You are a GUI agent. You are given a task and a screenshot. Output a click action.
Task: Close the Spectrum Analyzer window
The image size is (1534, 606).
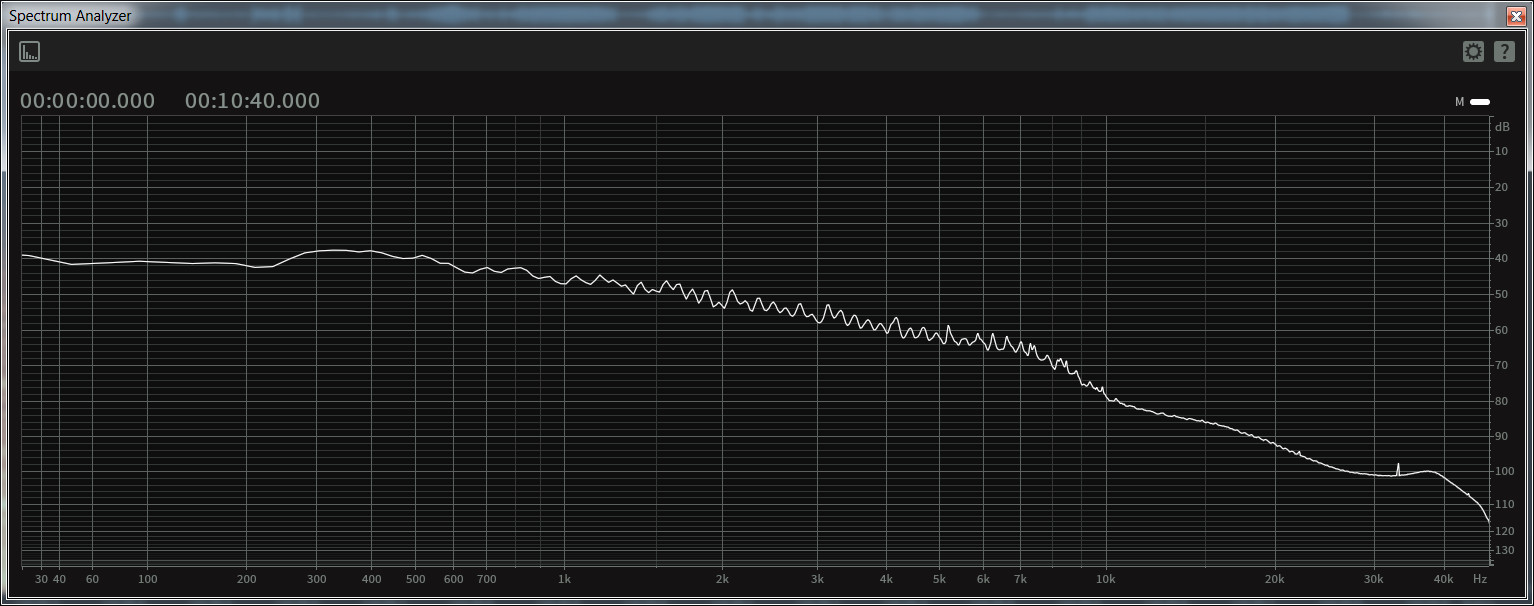point(1515,15)
